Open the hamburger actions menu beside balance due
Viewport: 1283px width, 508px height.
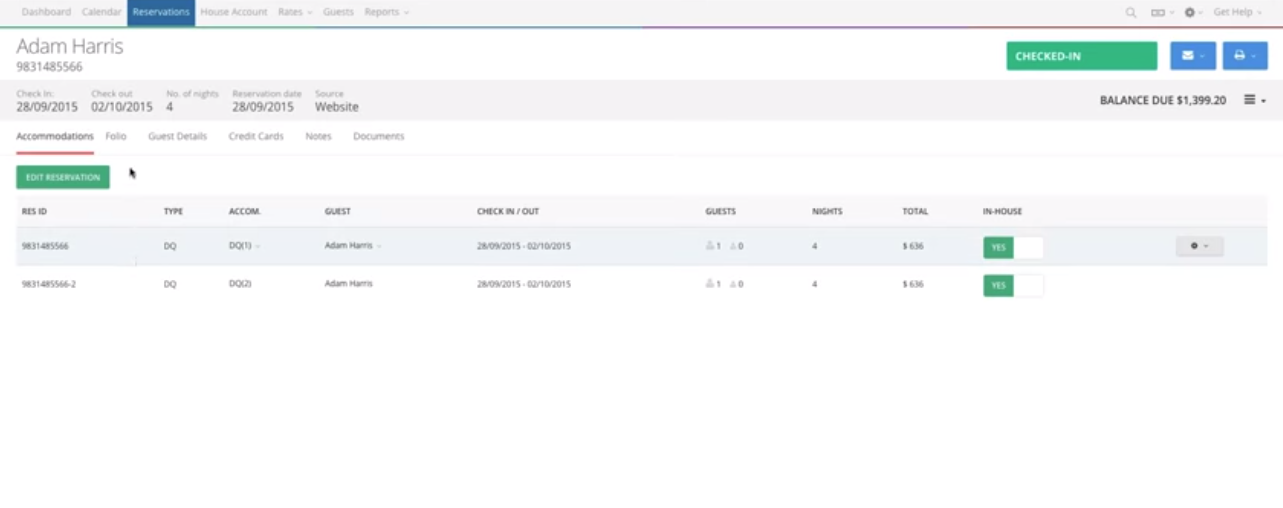pos(1254,100)
